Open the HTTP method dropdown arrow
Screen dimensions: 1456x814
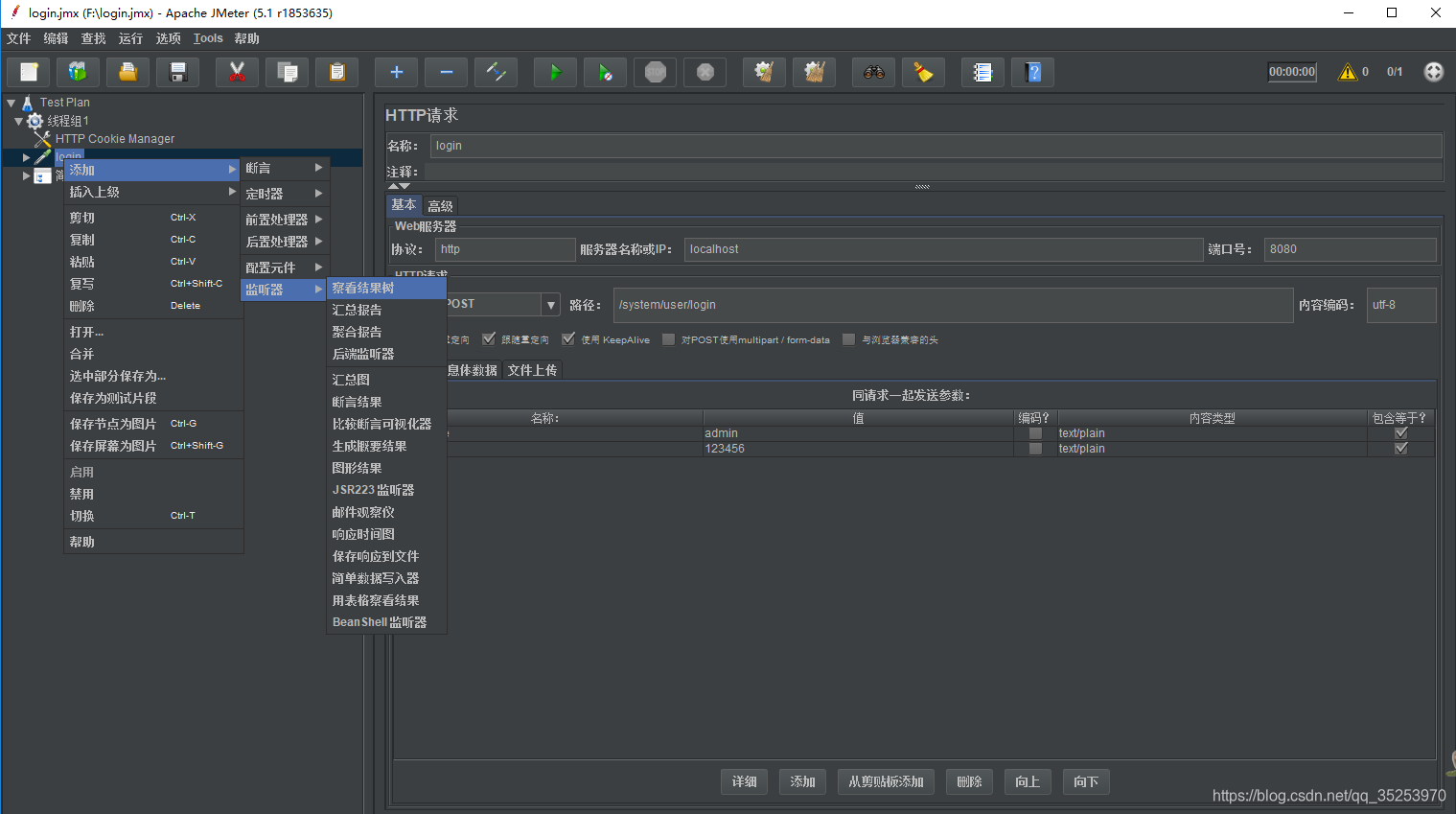coord(551,305)
